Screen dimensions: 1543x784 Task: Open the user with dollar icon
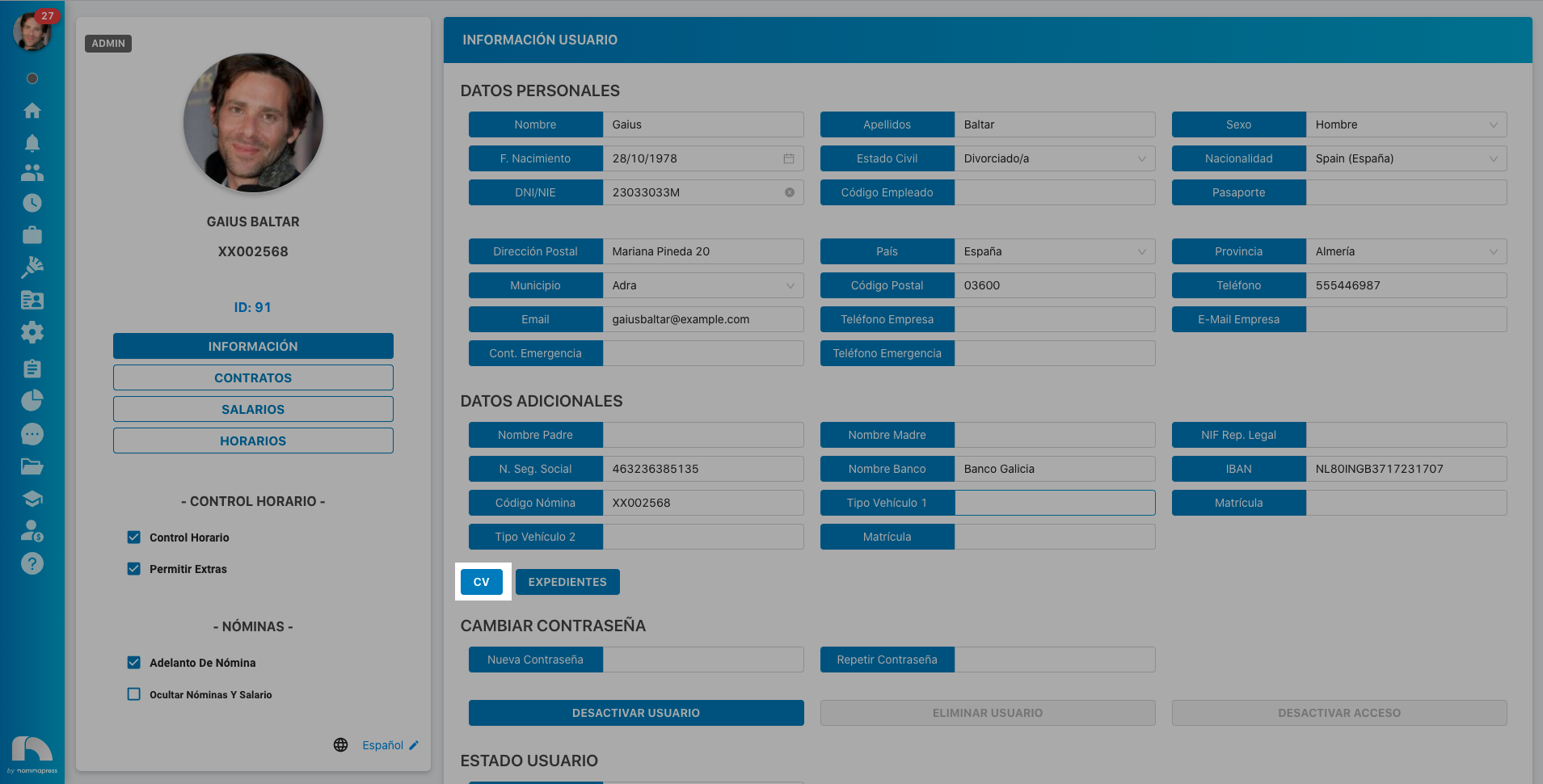(32, 531)
